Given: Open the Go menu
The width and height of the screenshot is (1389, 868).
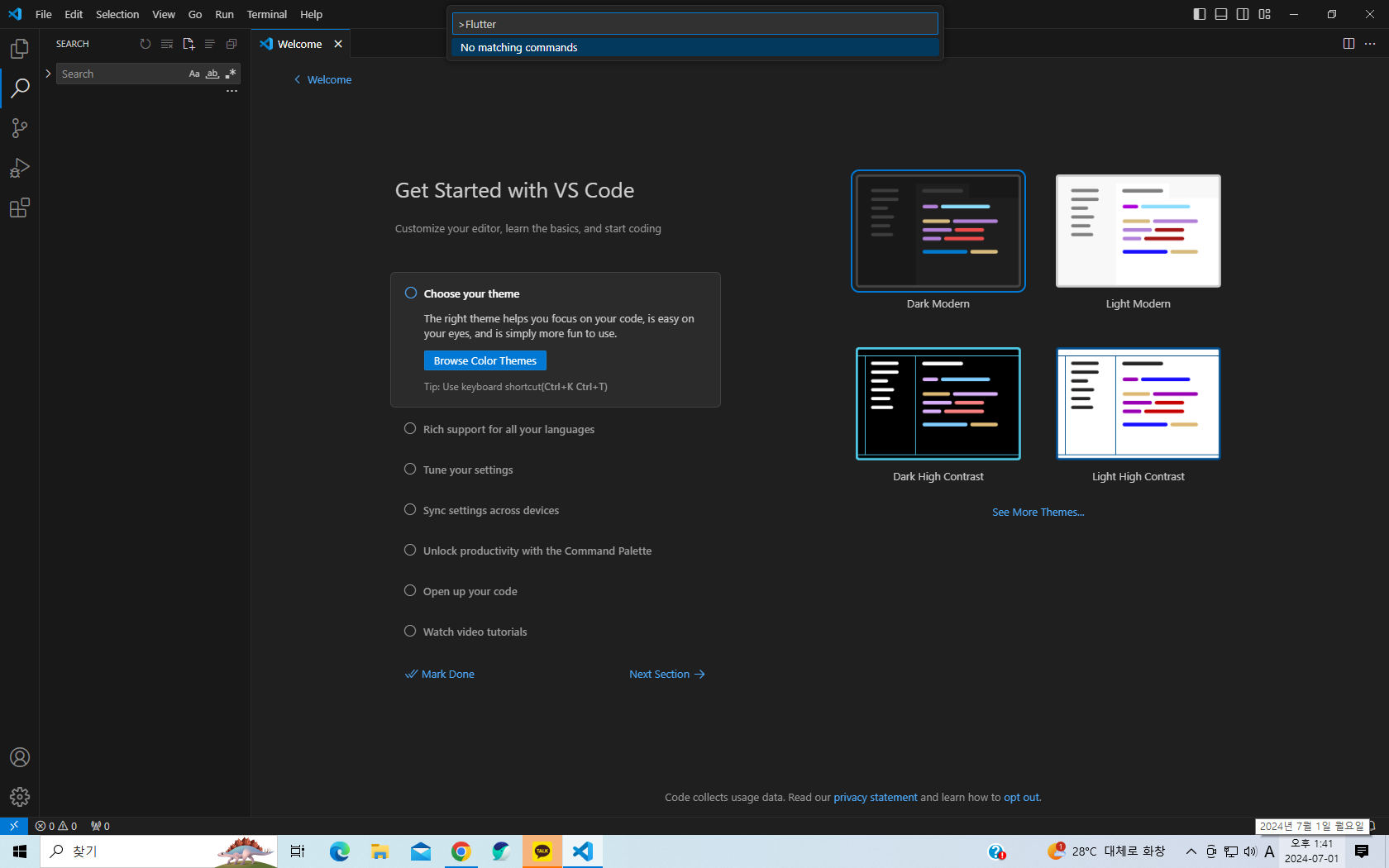Looking at the screenshot, I should pyautogui.click(x=195, y=14).
